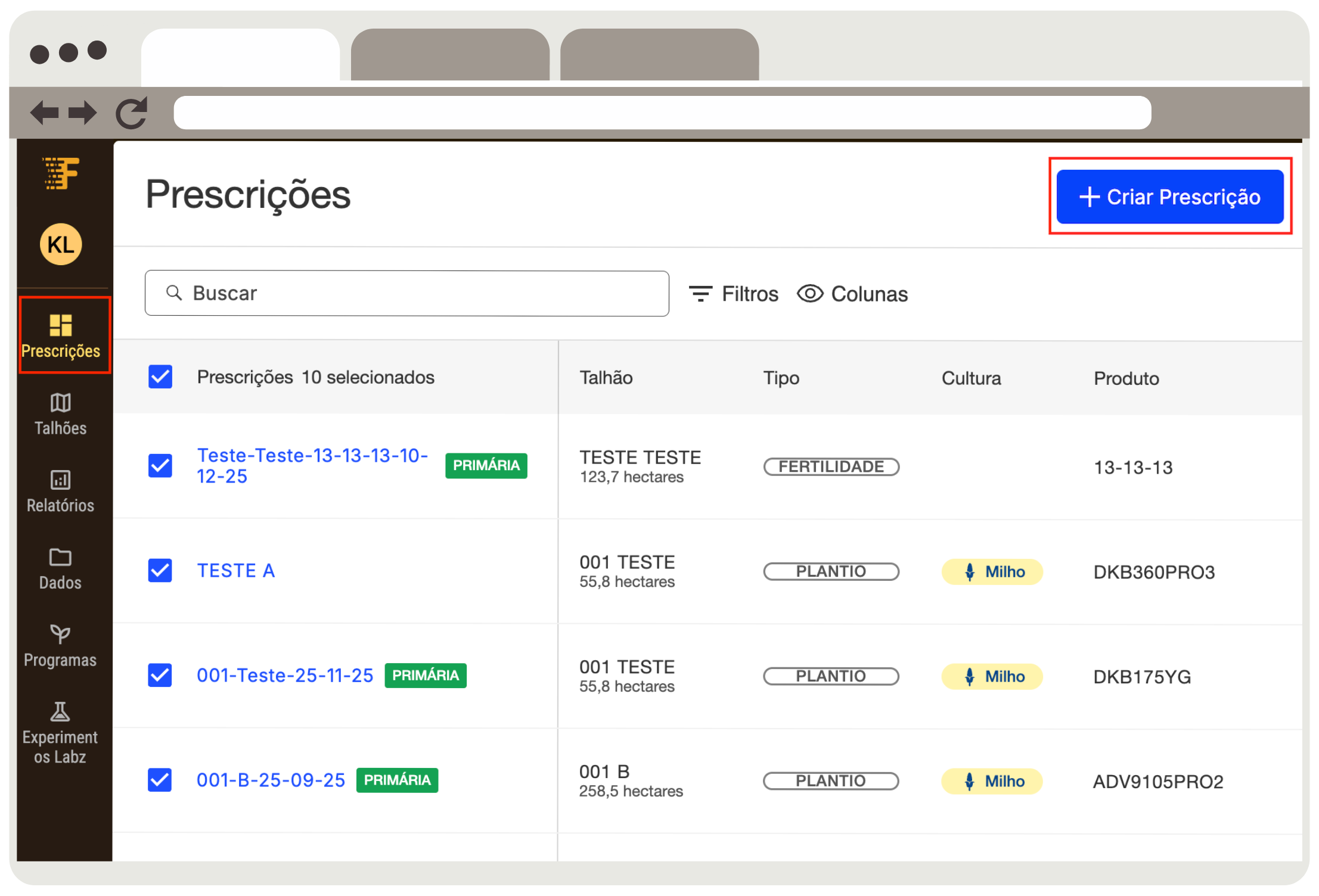Open the Dados folder section

pyautogui.click(x=60, y=568)
